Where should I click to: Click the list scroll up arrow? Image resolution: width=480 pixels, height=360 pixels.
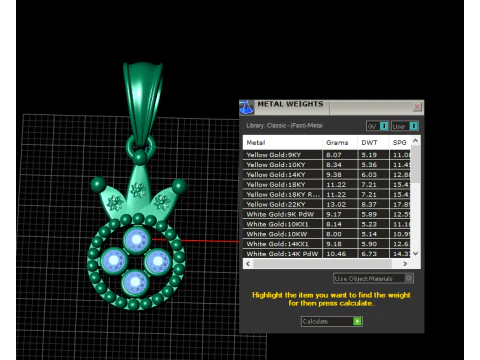click(x=415, y=141)
